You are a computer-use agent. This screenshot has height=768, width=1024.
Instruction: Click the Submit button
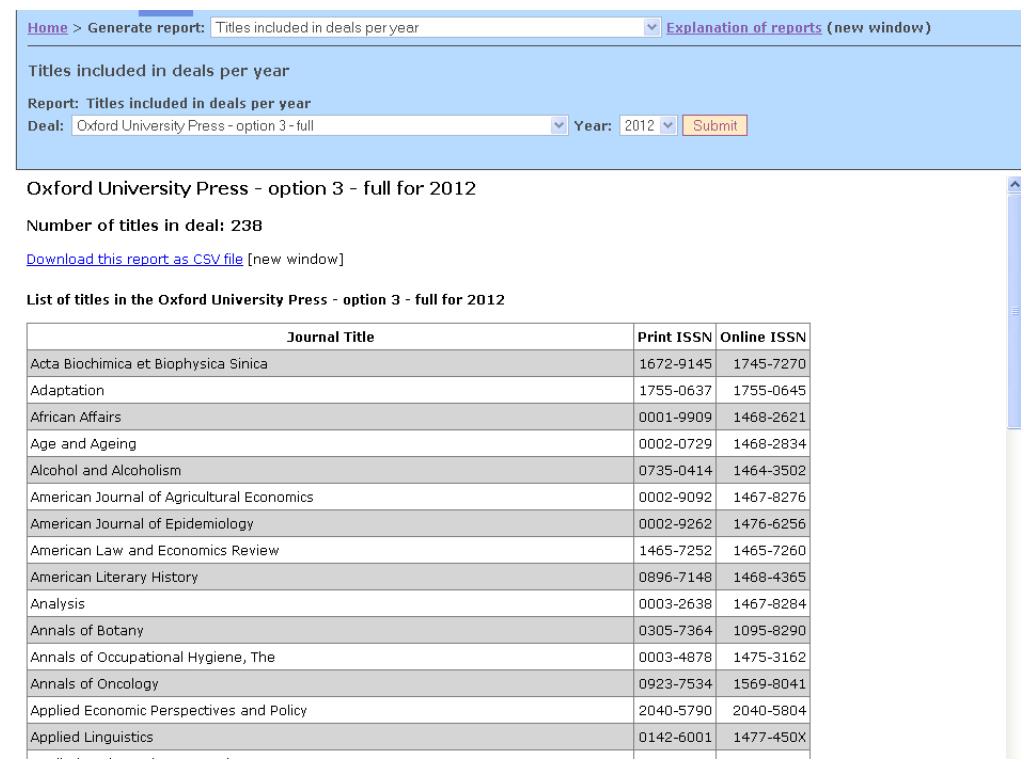coord(714,125)
